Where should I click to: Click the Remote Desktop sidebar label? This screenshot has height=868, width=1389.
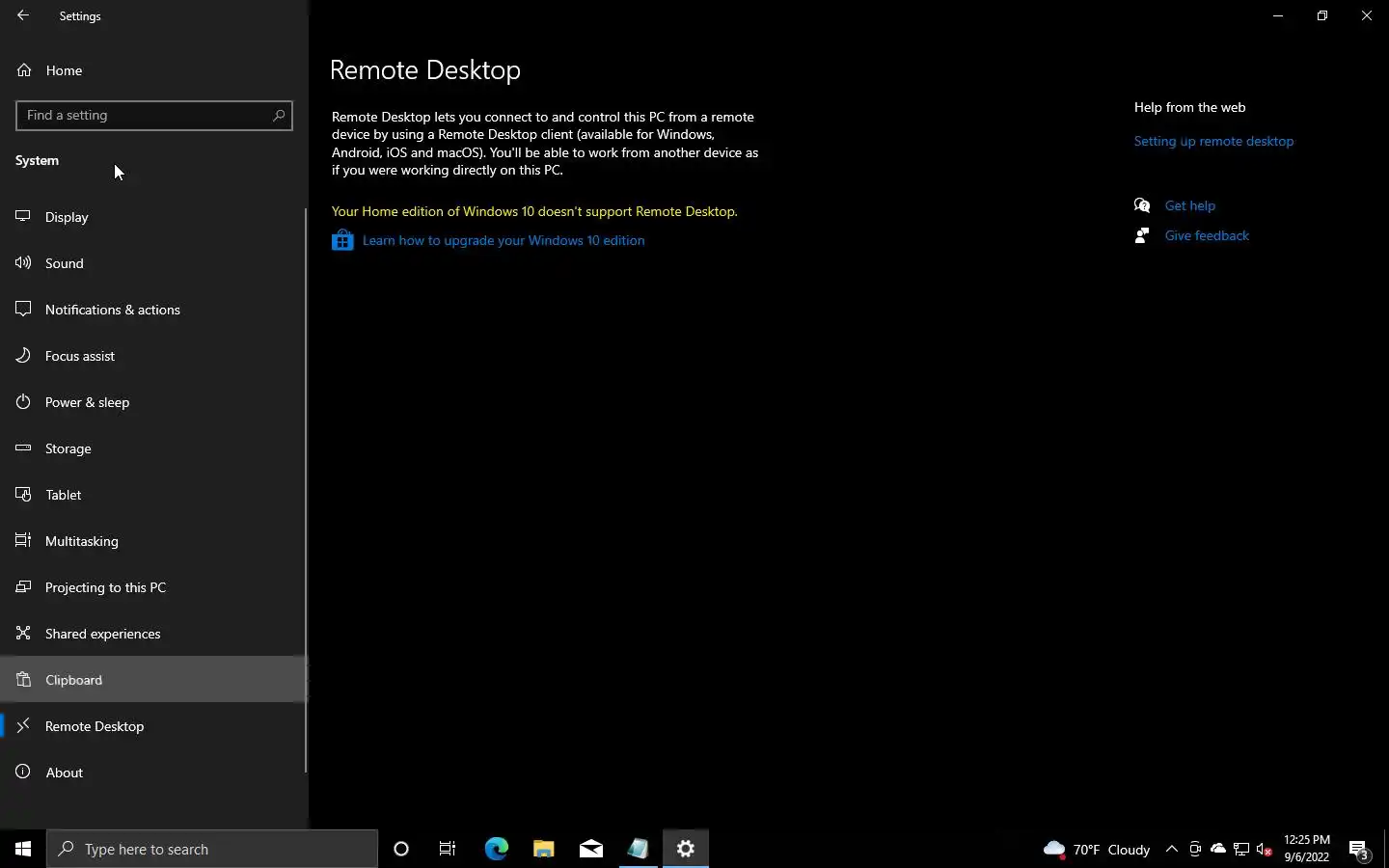tap(95, 726)
